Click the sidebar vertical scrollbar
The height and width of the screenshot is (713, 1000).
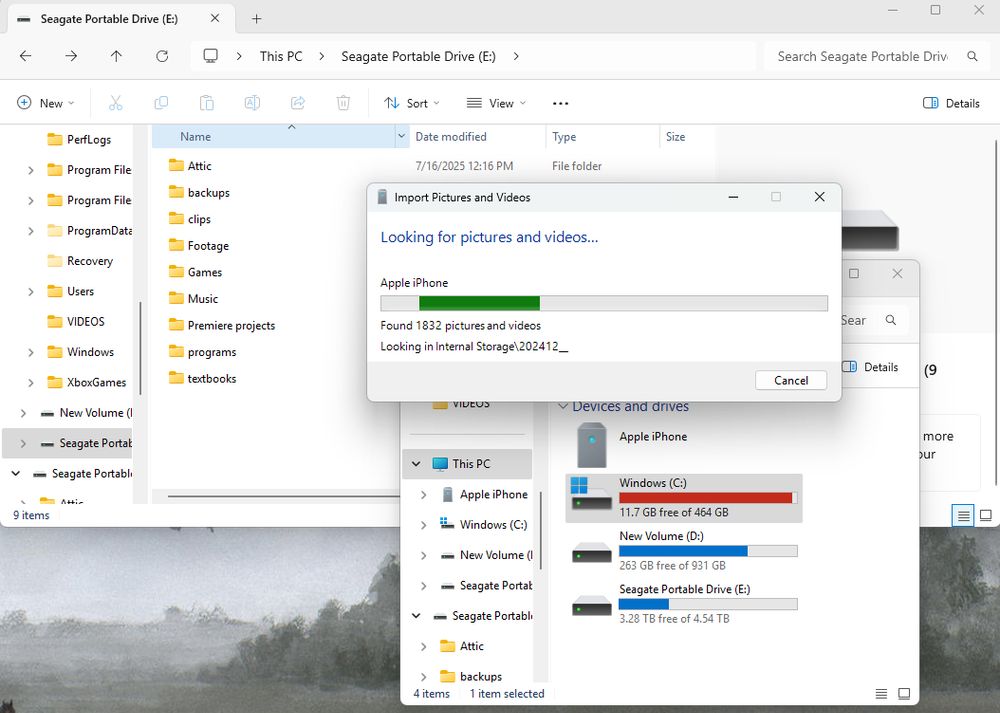pos(140,348)
